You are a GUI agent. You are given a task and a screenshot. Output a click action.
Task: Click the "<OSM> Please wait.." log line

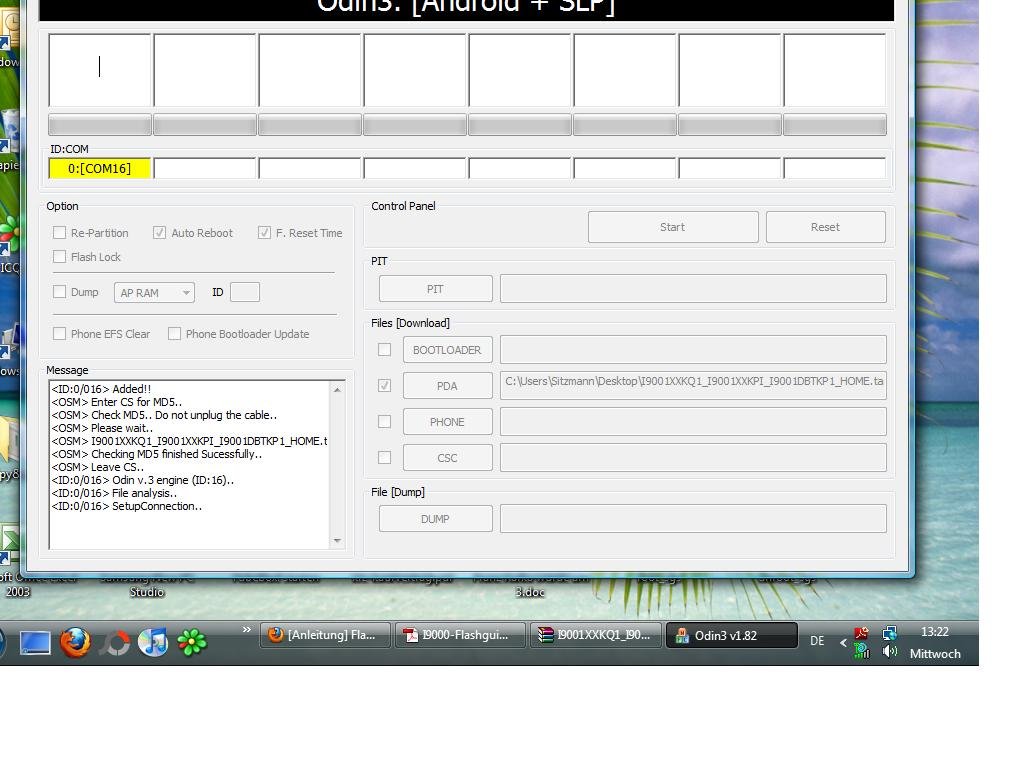[x=102, y=428]
